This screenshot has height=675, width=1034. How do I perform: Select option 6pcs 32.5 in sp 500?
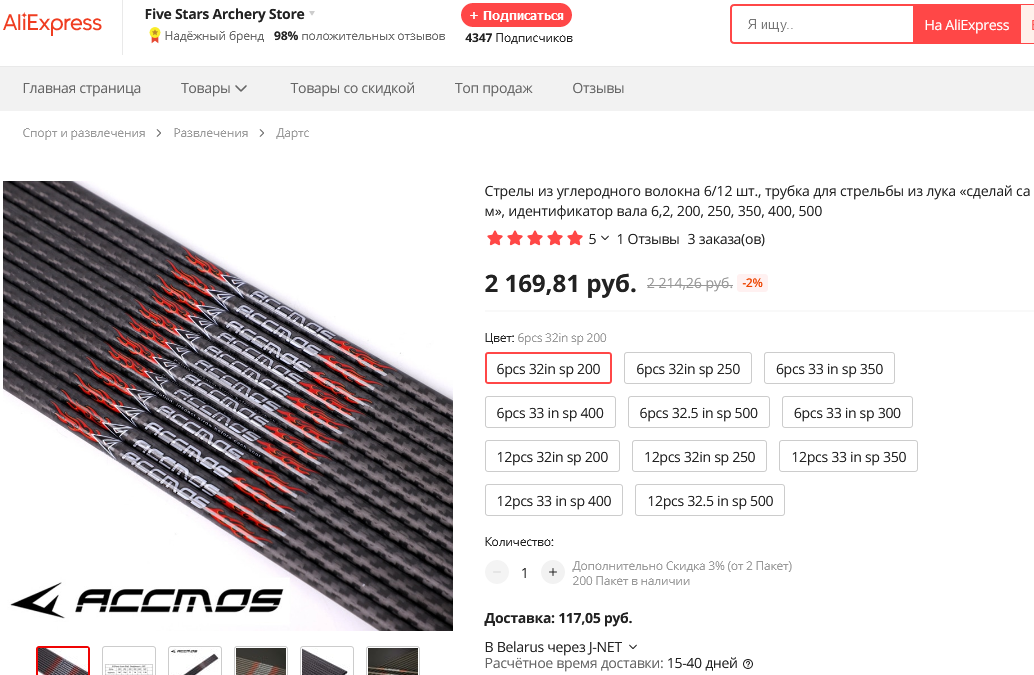pyautogui.click(x=698, y=413)
